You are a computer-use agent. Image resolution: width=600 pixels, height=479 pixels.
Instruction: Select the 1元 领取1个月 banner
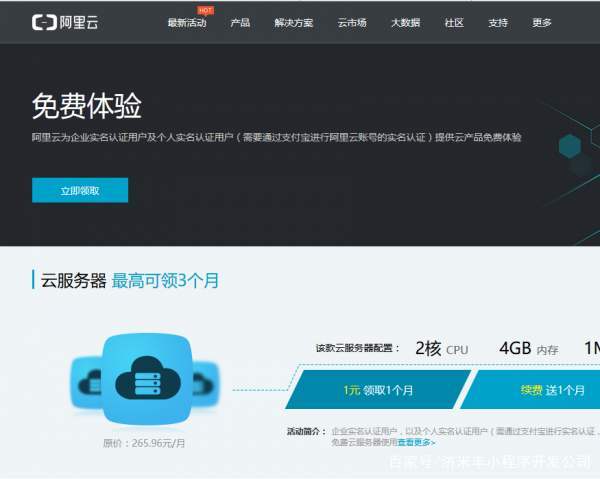coord(378,389)
